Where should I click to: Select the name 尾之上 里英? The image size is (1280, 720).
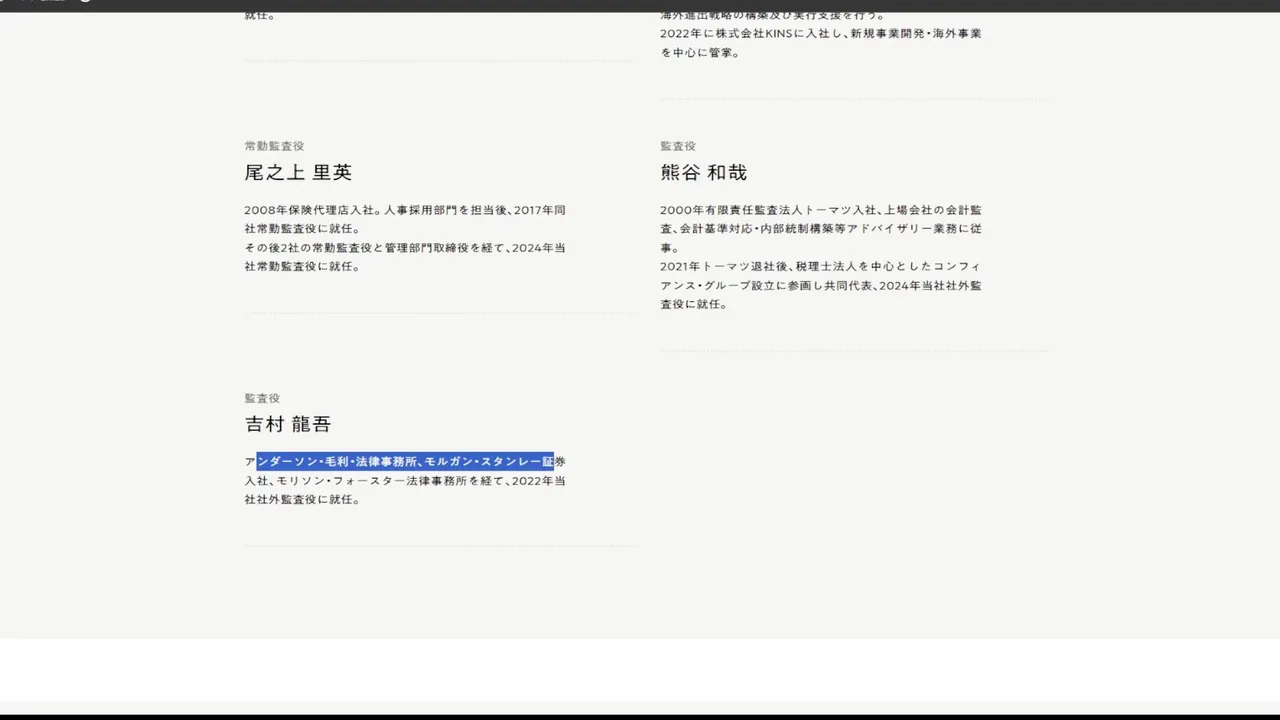coord(298,172)
